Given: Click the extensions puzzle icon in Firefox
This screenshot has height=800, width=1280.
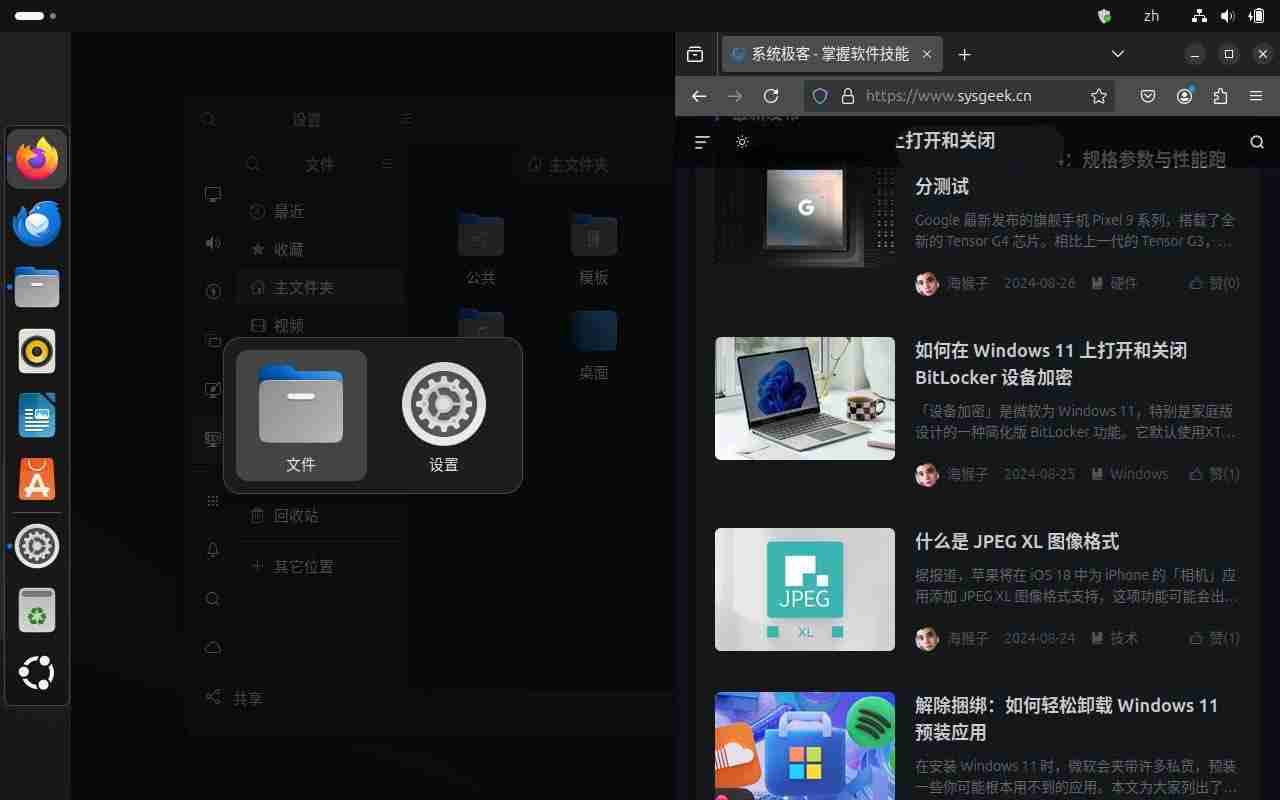Looking at the screenshot, I should (x=1220, y=96).
